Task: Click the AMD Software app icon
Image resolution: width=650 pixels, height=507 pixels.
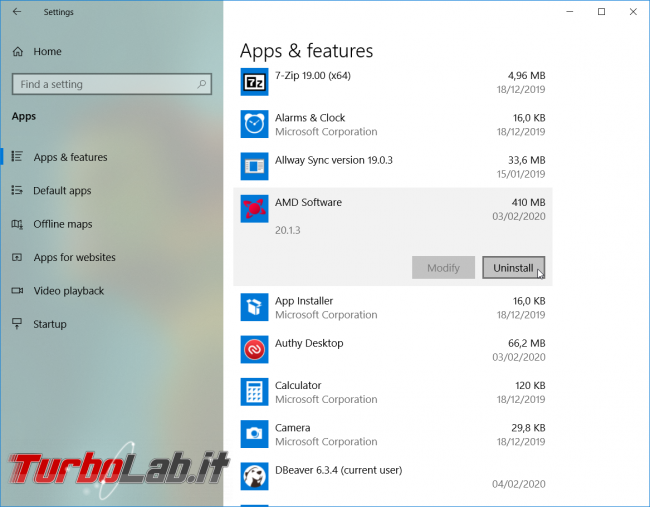Action: click(254, 209)
